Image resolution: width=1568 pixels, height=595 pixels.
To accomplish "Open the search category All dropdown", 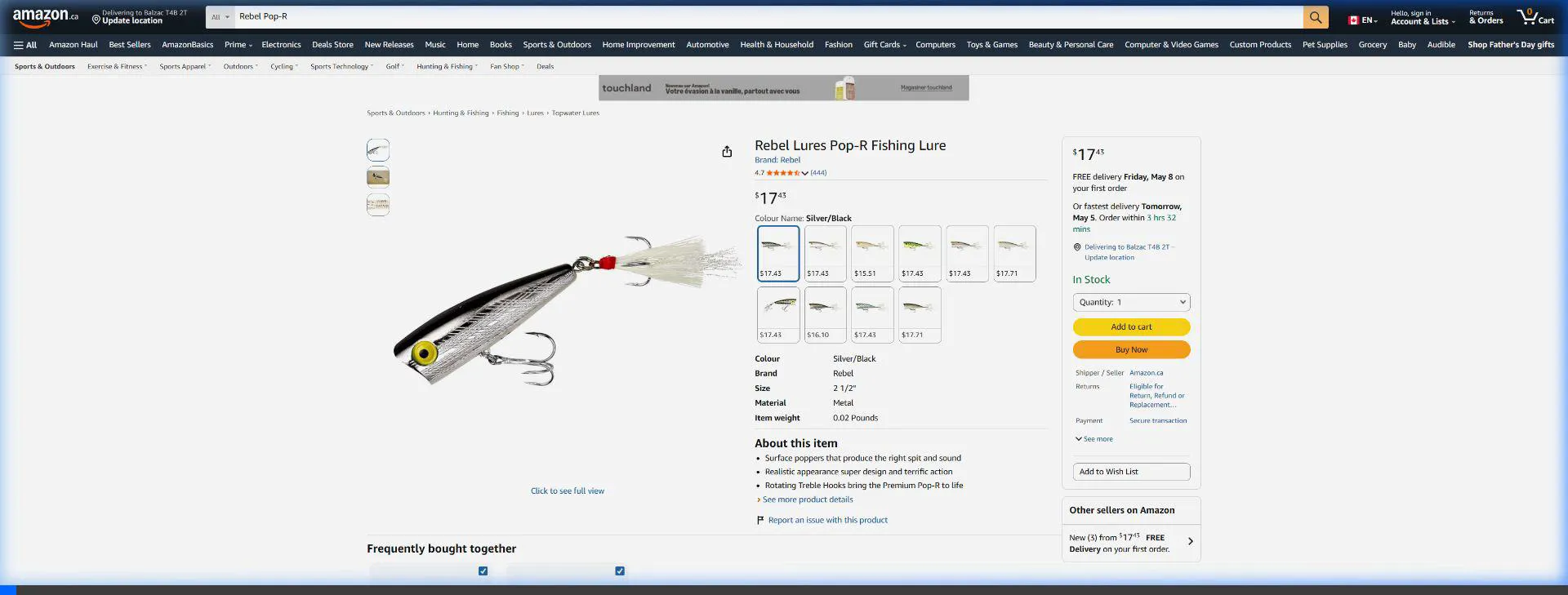I will (x=220, y=17).
